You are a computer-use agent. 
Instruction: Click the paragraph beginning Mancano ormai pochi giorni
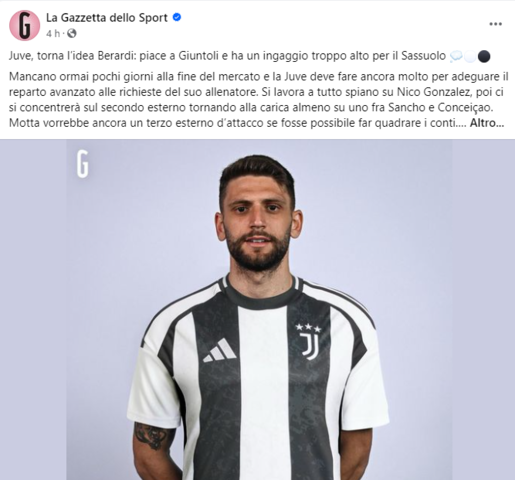tap(258, 100)
